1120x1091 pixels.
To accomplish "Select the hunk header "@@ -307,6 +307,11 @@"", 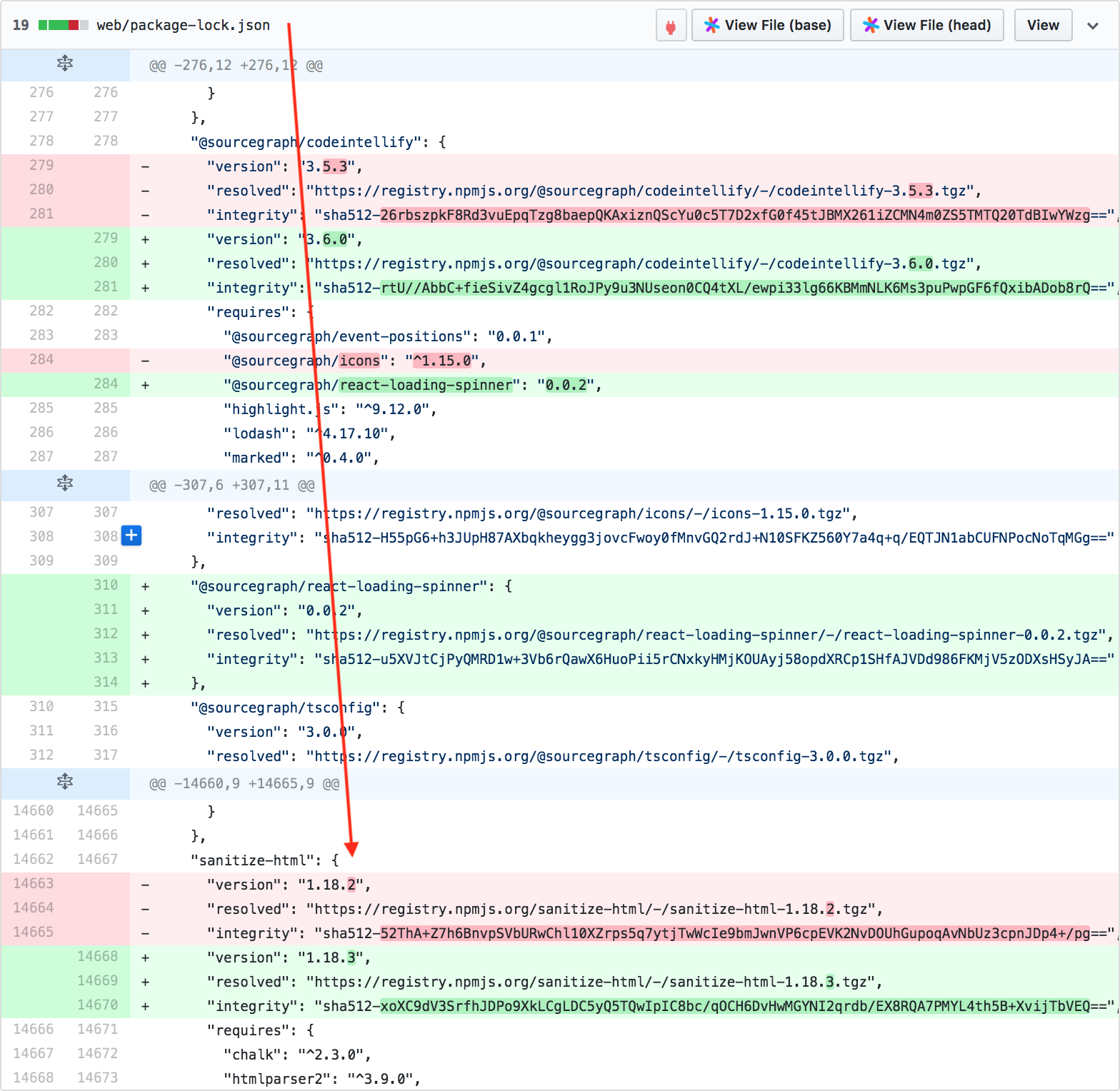I will (231, 486).
